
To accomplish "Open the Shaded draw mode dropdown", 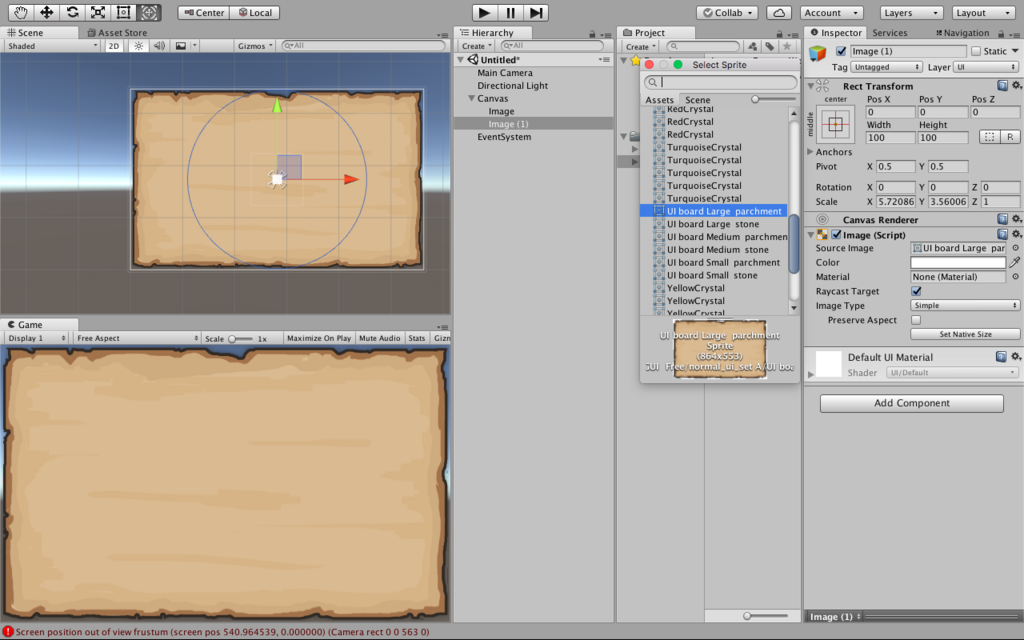I will click(51, 46).
